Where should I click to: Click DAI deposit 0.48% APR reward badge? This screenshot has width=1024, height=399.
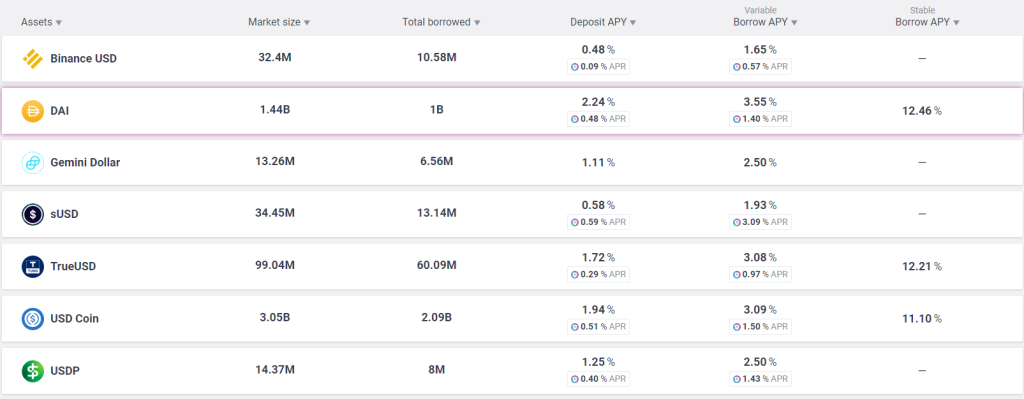[598, 120]
